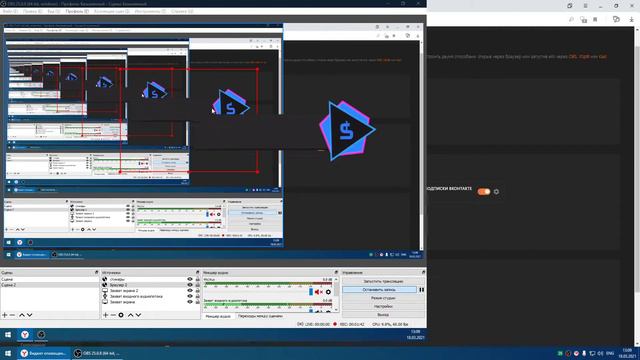This screenshot has height=360, width=640.
Task: Click the browser search magnifier icon
Action: [571, 19]
